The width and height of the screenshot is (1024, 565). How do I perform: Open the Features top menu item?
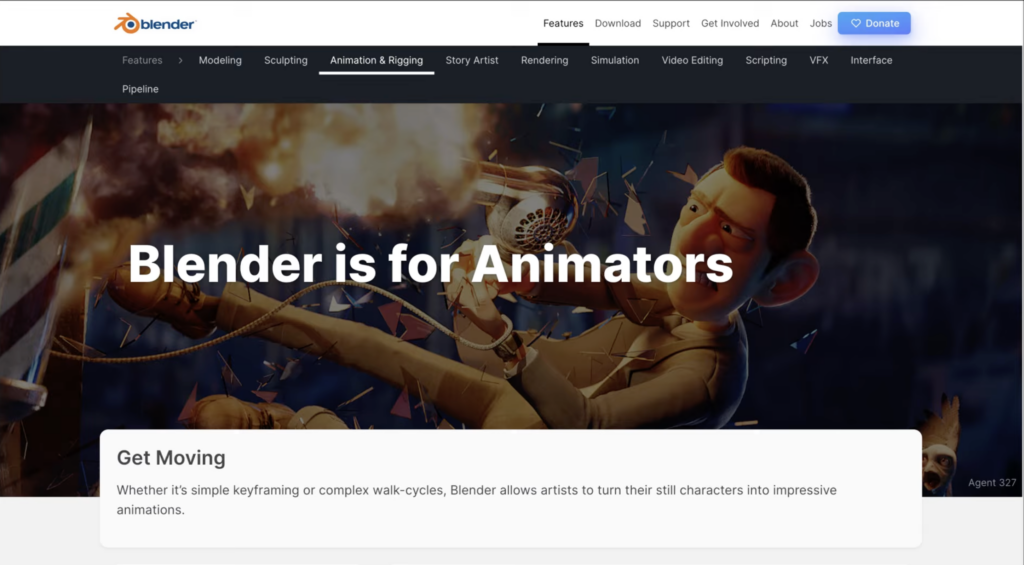[x=563, y=23]
